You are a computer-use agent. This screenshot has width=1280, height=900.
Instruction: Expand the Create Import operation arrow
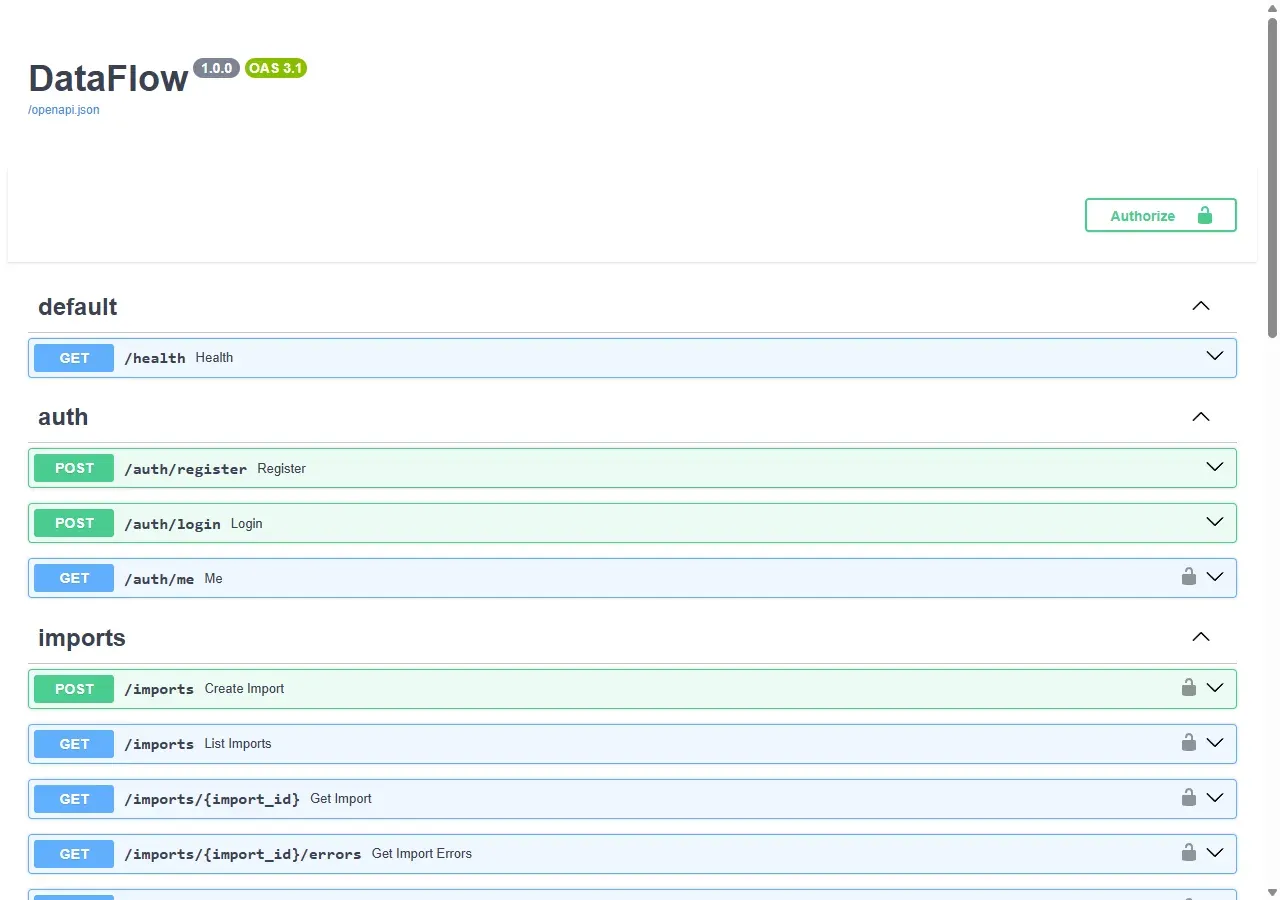point(1215,688)
